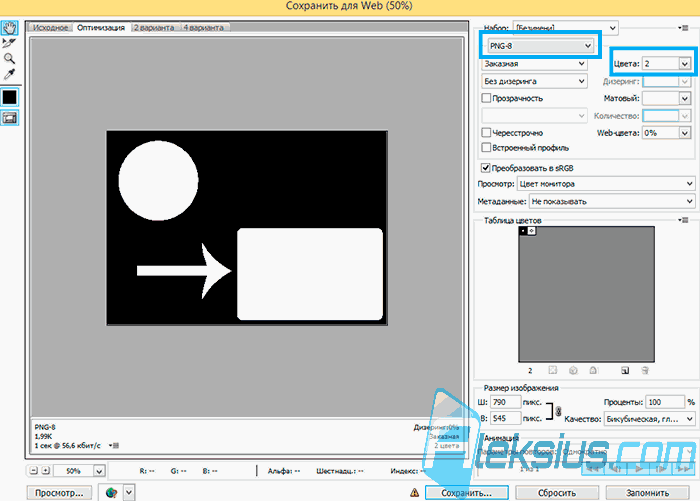Image resolution: width=700 pixels, height=501 pixels.
Task: Click the width field showing 790
Action: click(505, 402)
